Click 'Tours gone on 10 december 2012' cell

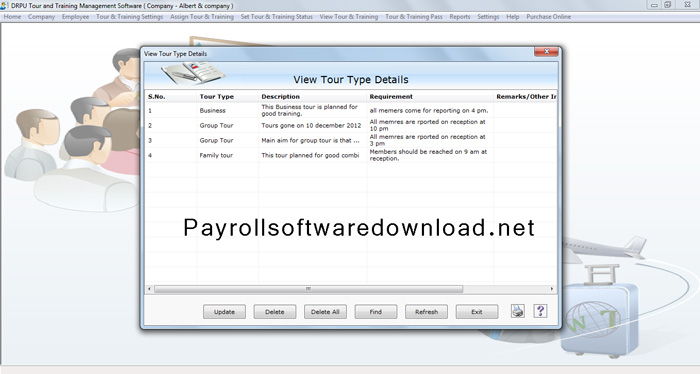(x=311, y=125)
